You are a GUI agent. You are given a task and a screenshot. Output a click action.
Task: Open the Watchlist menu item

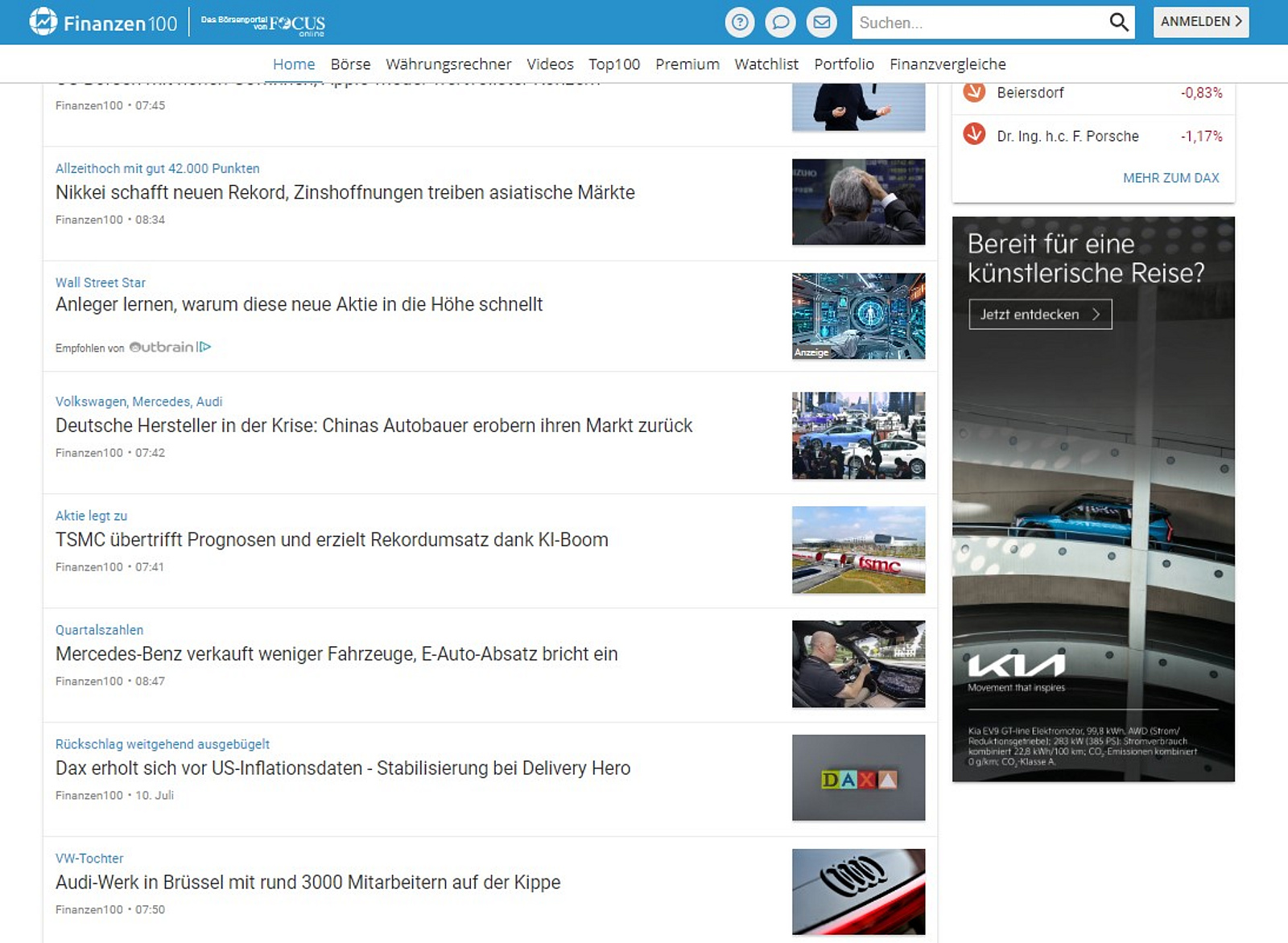[766, 64]
